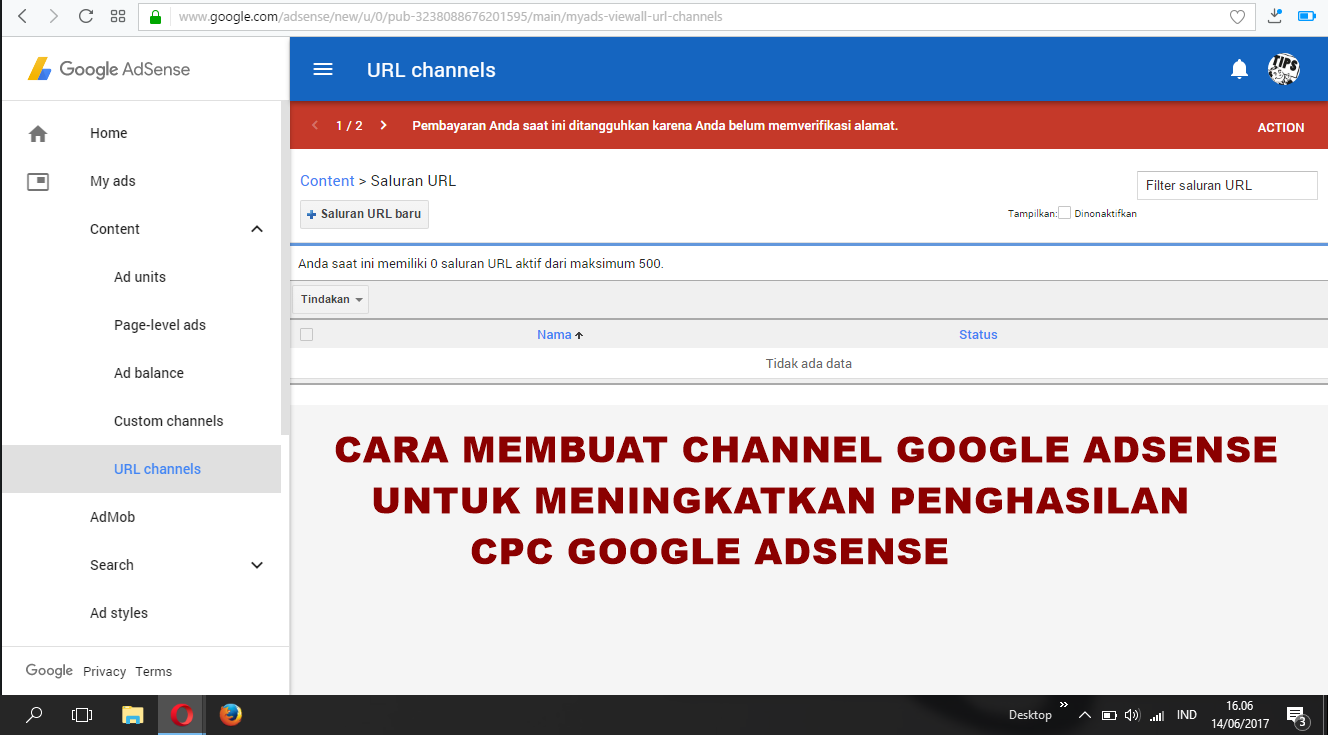The width and height of the screenshot is (1328, 735).
Task: Open Ad units menu item
Action: [x=140, y=277]
